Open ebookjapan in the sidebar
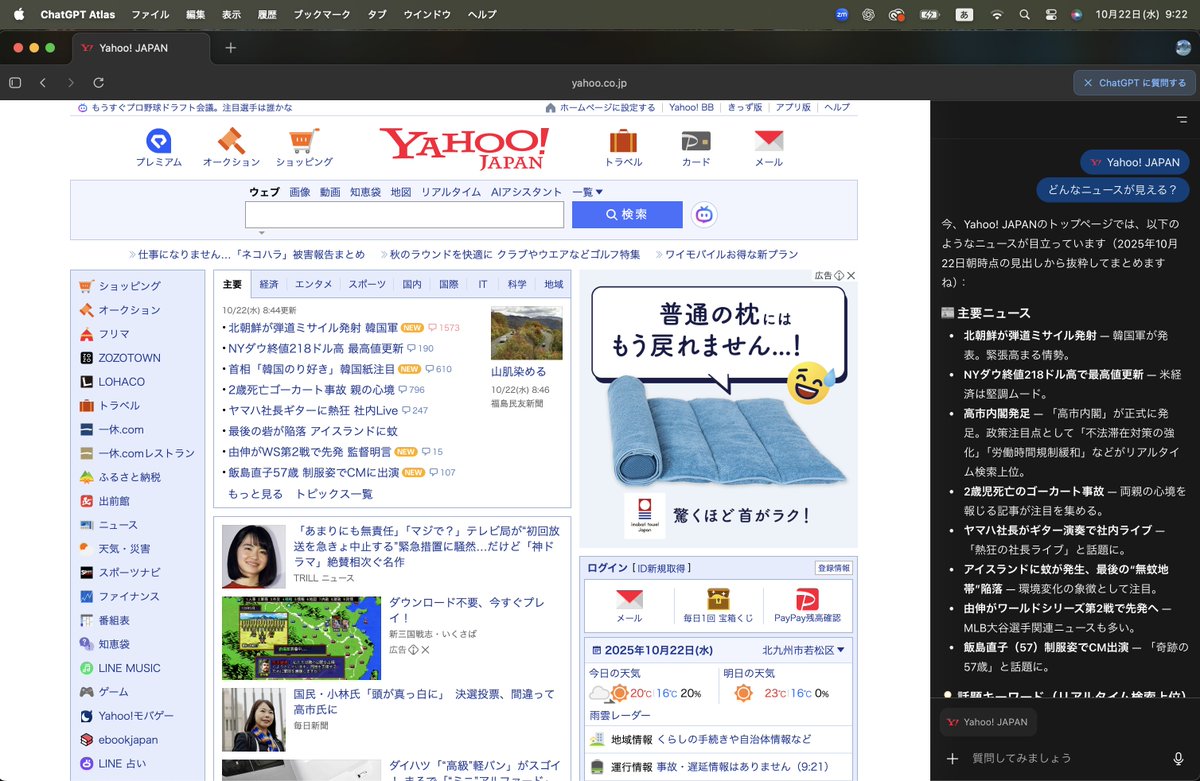 (128, 740)
